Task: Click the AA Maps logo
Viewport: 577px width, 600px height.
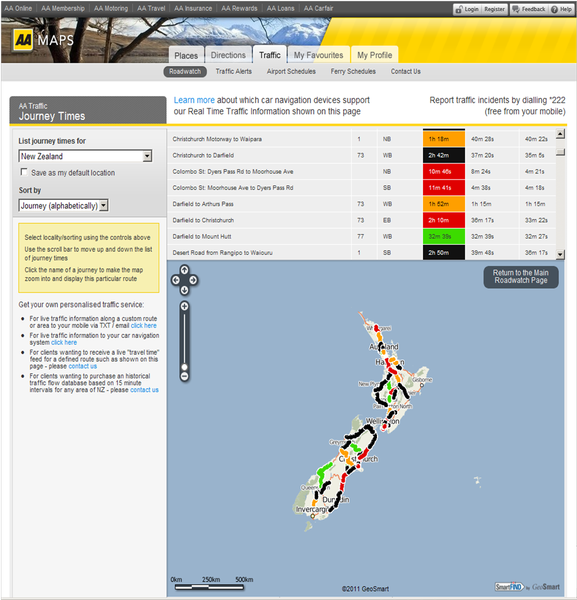Action: coord(43,40)
